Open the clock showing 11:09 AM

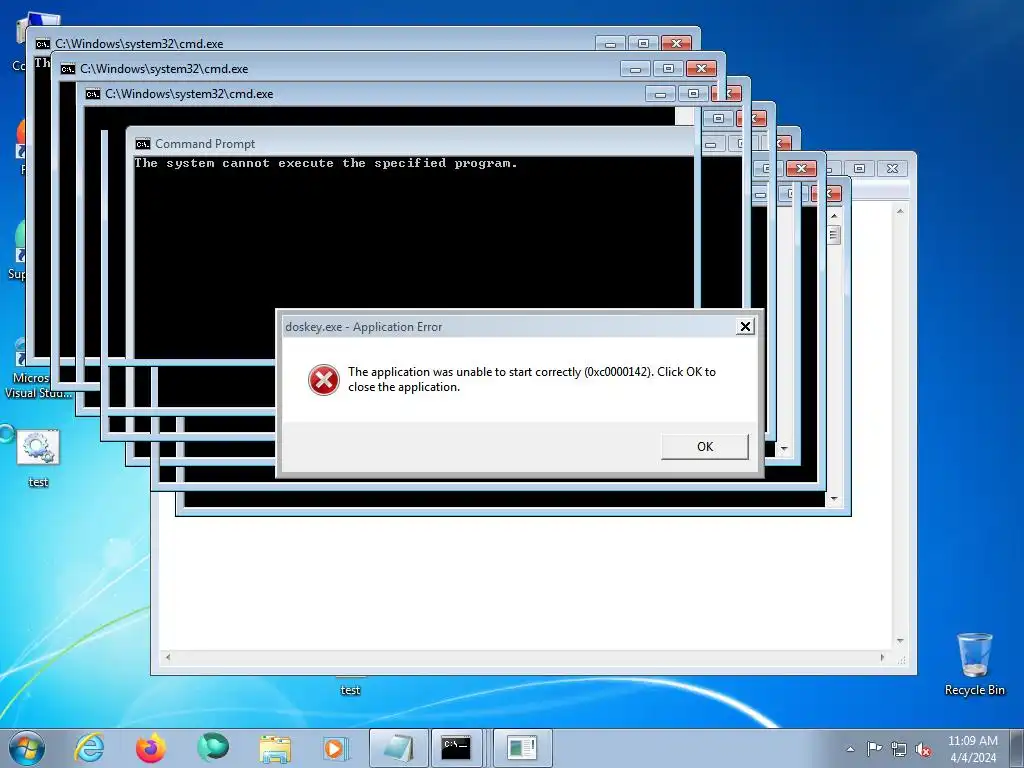pos(972,749)
